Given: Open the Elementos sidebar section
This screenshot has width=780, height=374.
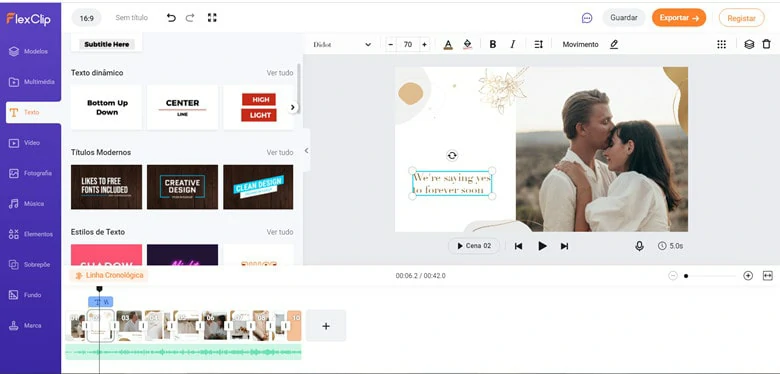Looking at the screenshot, I should pyautogui.click(x=30, y=234).
